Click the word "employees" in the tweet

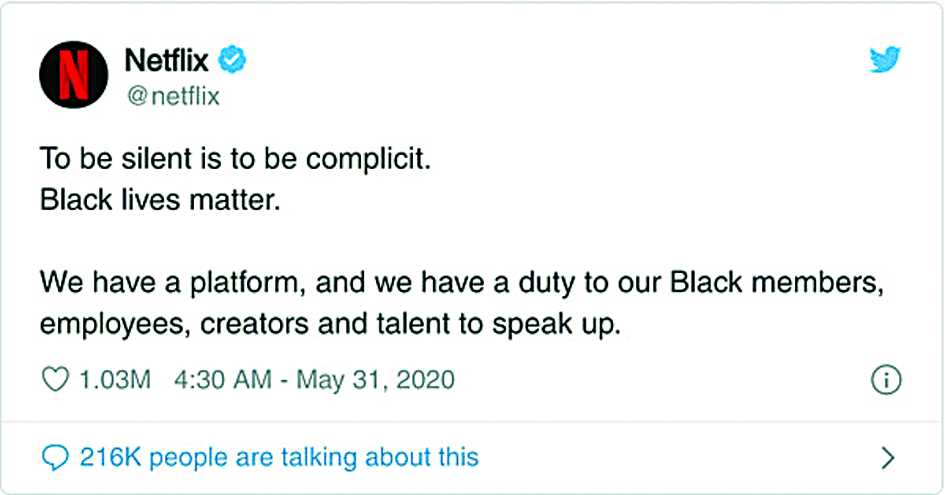click(x=112, y=326)
